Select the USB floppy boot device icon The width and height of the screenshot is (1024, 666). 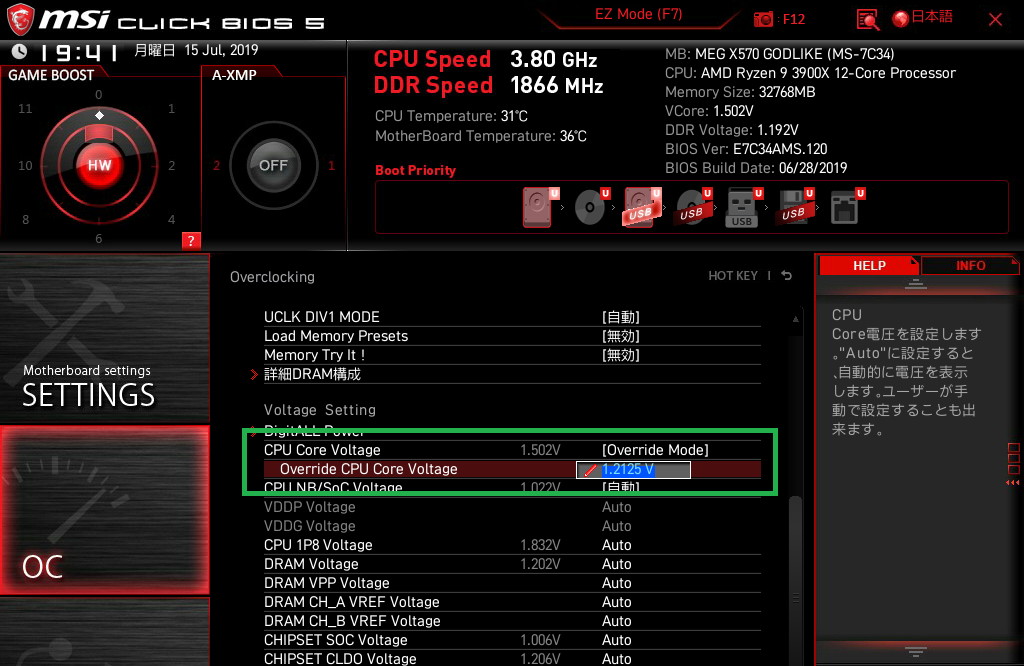[794, 208]
